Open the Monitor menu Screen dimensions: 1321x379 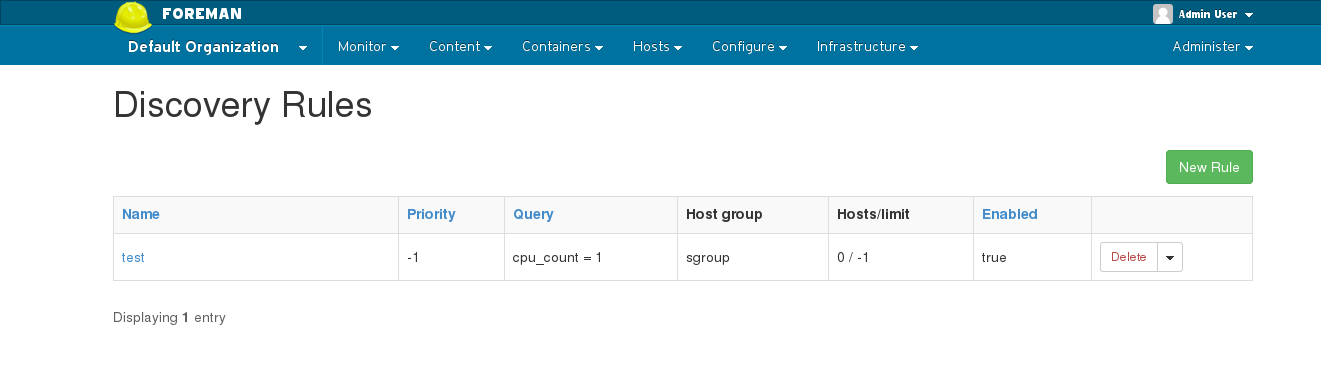point(369,47)
